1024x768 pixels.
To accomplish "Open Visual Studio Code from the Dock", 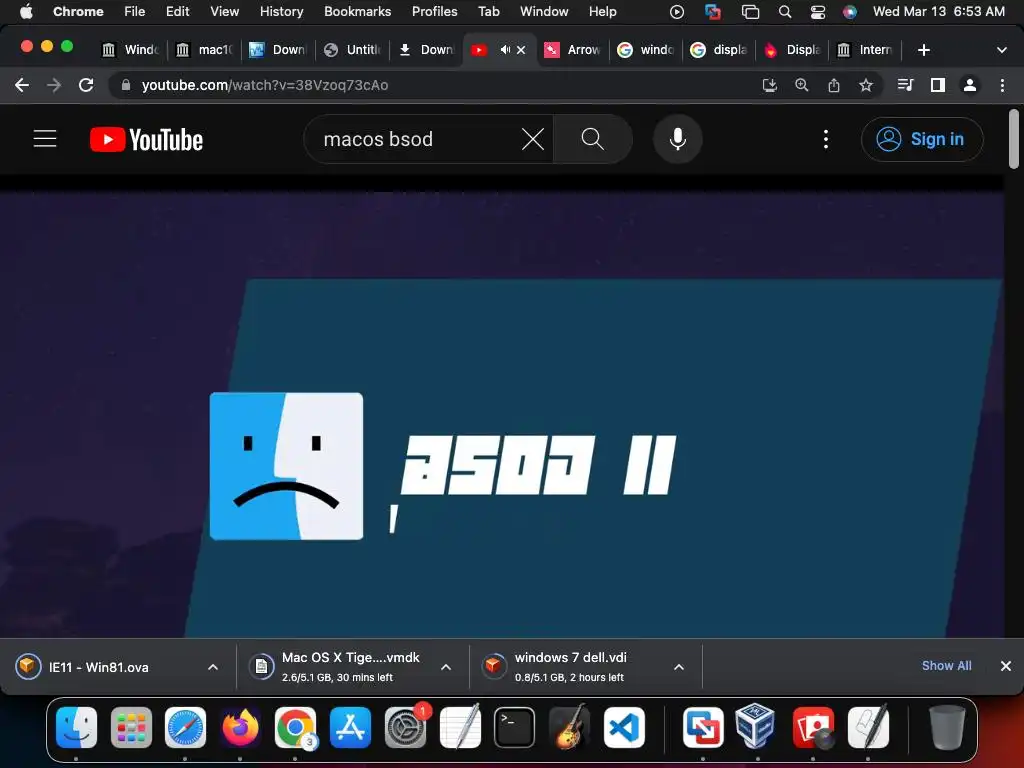I will click(624, 727).
